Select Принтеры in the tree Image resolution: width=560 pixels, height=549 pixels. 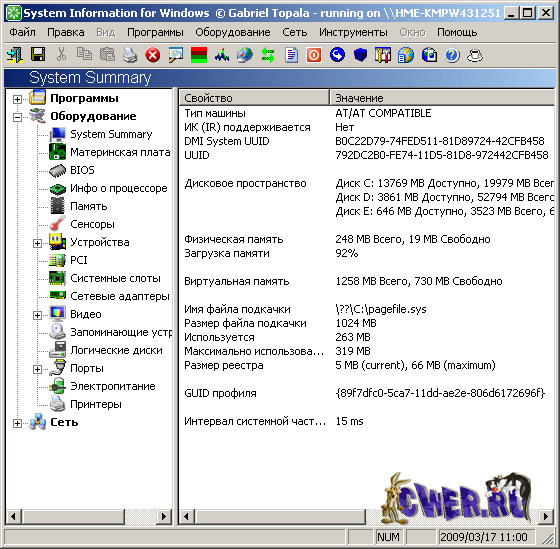tap(96, 404)
